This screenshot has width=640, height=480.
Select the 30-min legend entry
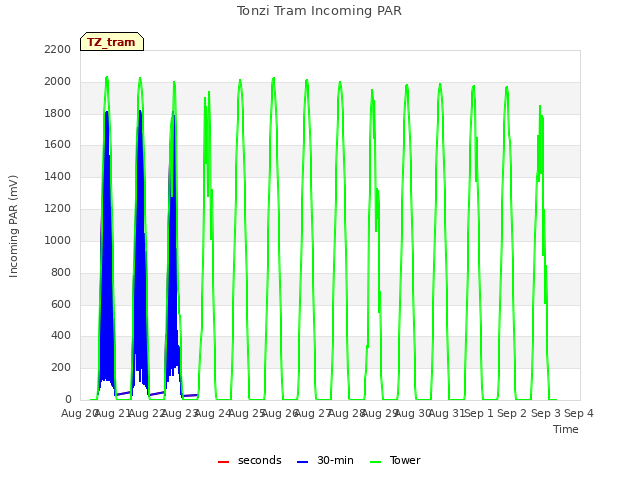[x=325, y=460]
